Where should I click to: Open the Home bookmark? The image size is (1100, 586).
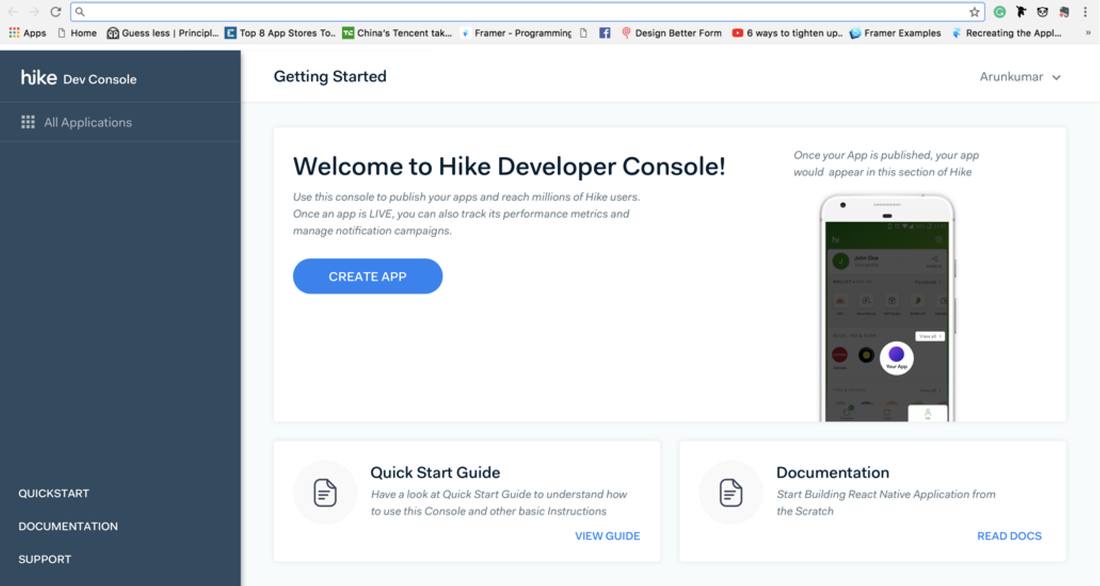[x=77, y=33]
